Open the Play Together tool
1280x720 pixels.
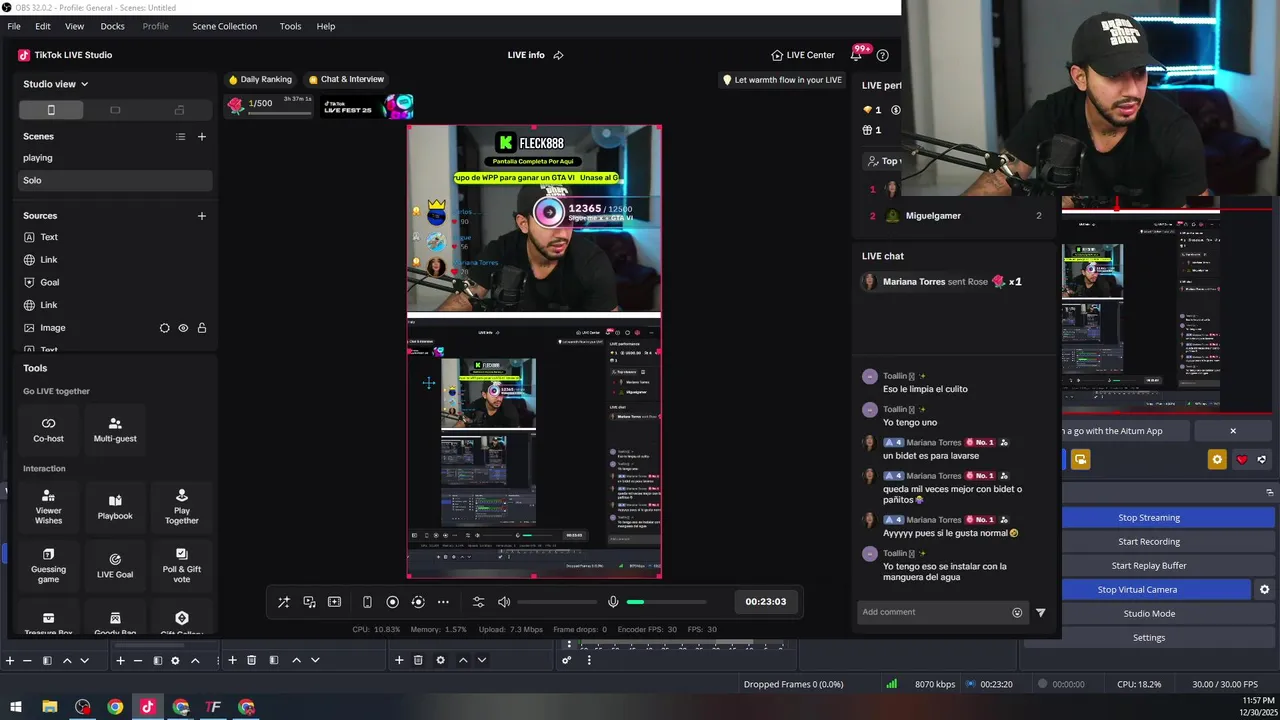[182, 507]
